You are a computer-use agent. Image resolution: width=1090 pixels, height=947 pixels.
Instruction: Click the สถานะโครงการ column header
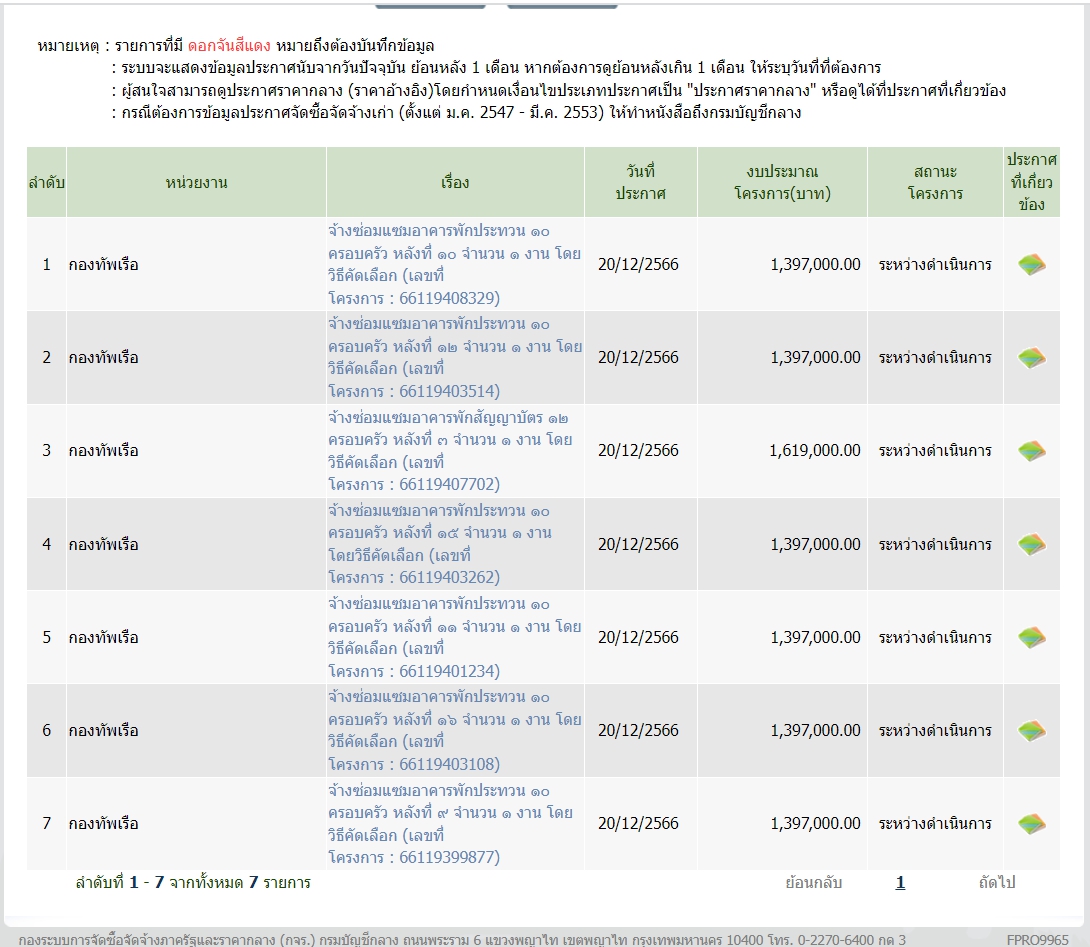935,182
